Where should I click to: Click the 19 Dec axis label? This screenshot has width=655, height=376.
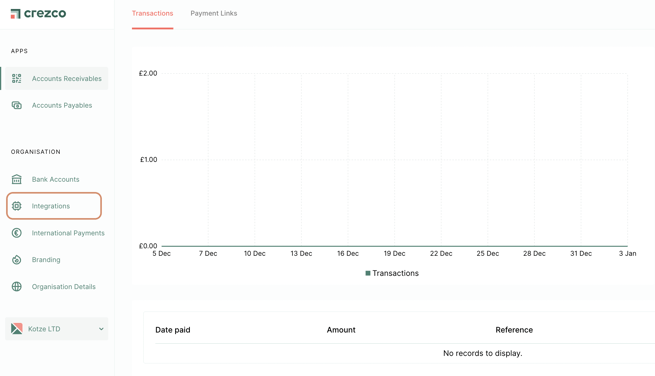[394, 254]
